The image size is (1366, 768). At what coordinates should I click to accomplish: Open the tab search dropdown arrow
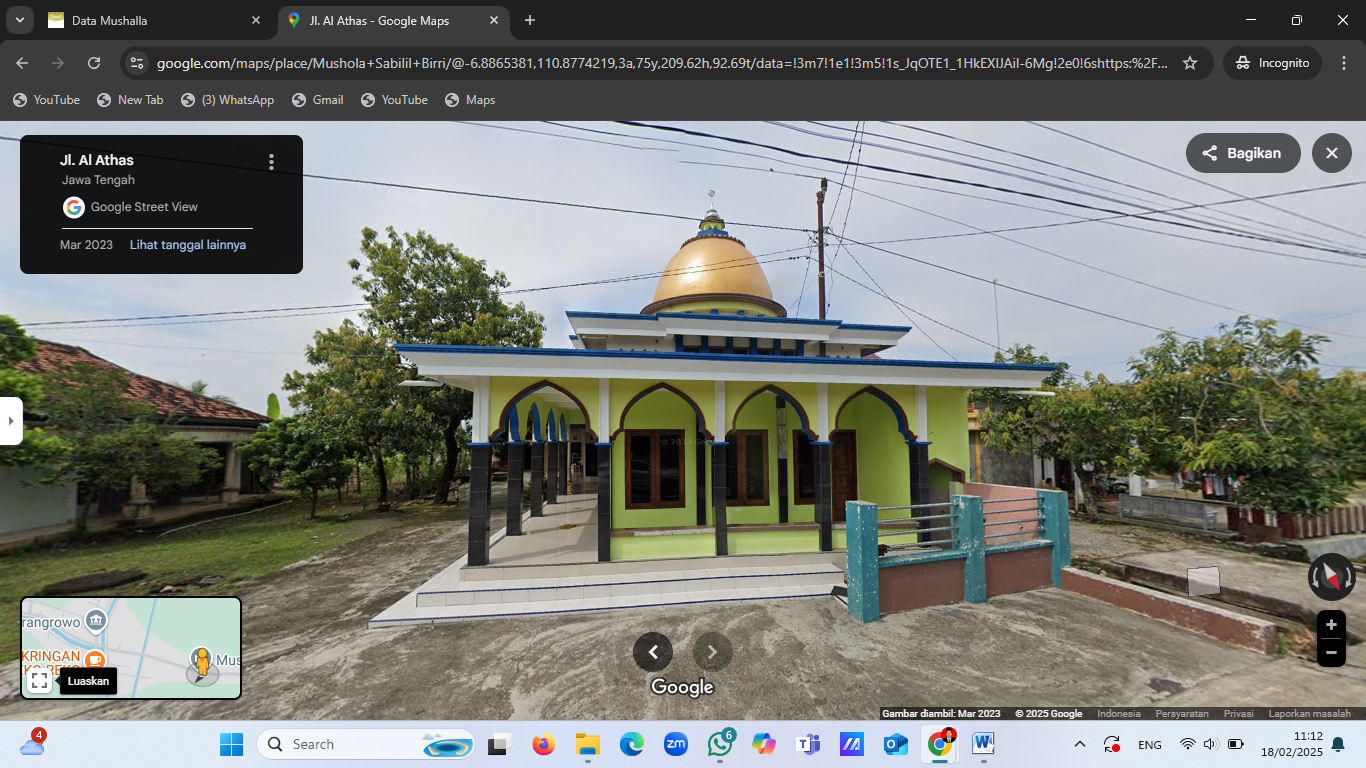(x=20, y=20)
